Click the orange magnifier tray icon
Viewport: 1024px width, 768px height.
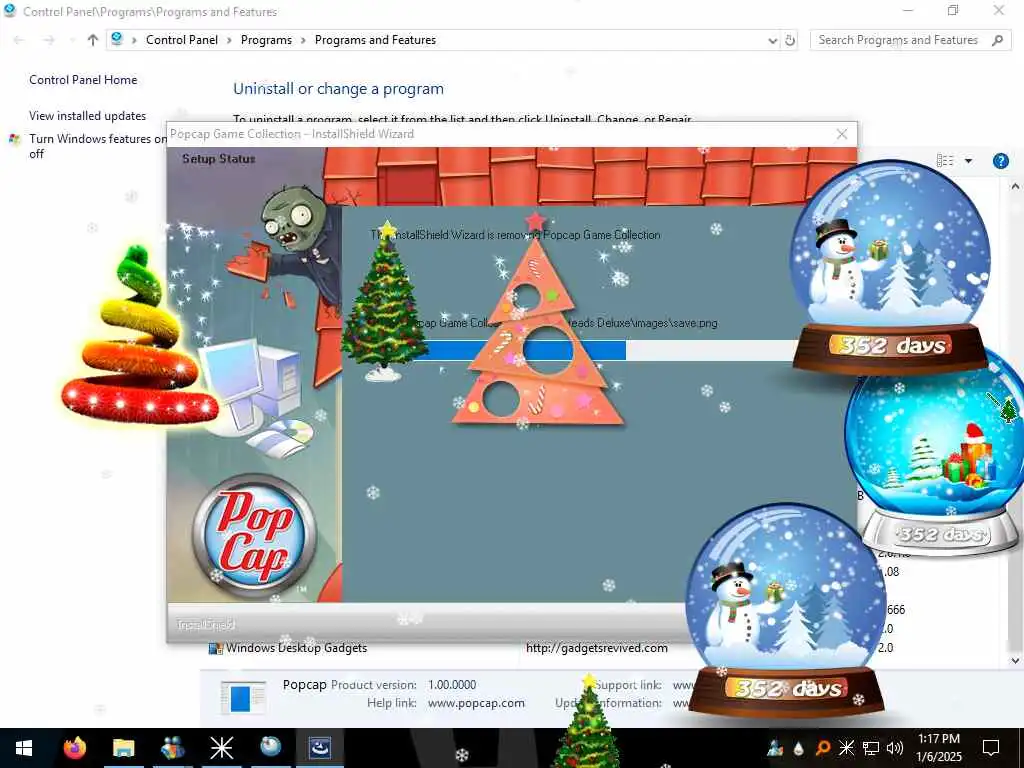coord(822,748)
